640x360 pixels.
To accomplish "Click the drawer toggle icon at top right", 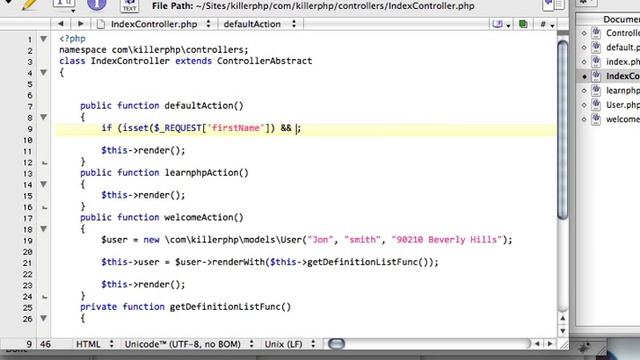I will click(553, 4).
